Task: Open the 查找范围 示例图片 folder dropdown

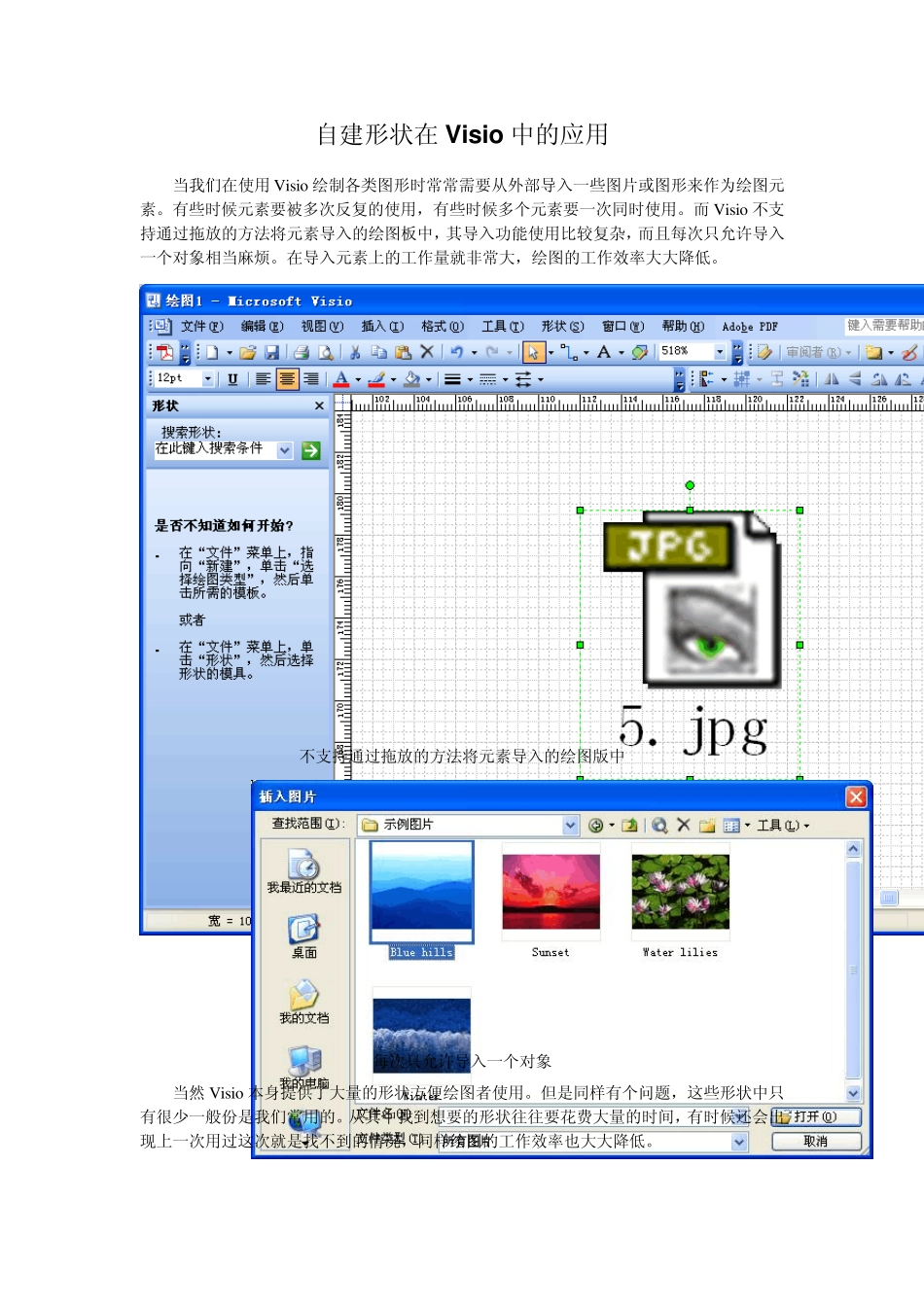Action: coord(571,826)
